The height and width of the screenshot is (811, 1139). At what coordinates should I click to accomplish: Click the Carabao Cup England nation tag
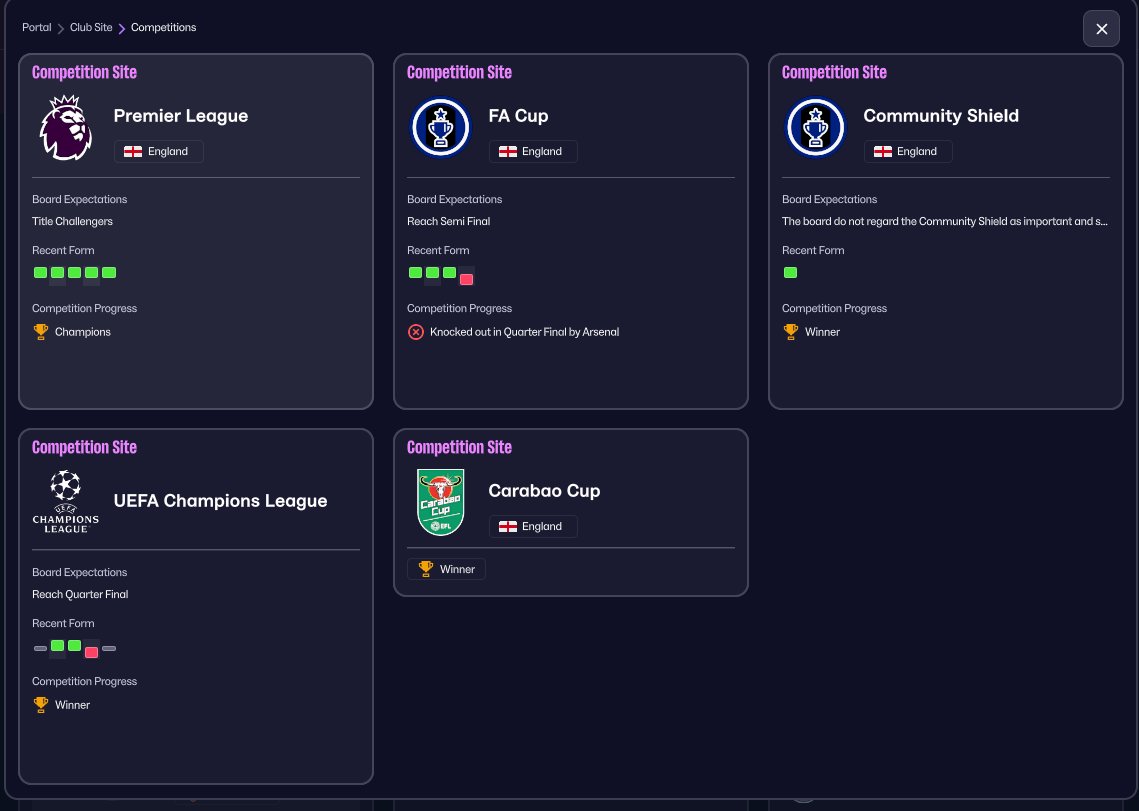pyautogui.click(x=533, y=526)
